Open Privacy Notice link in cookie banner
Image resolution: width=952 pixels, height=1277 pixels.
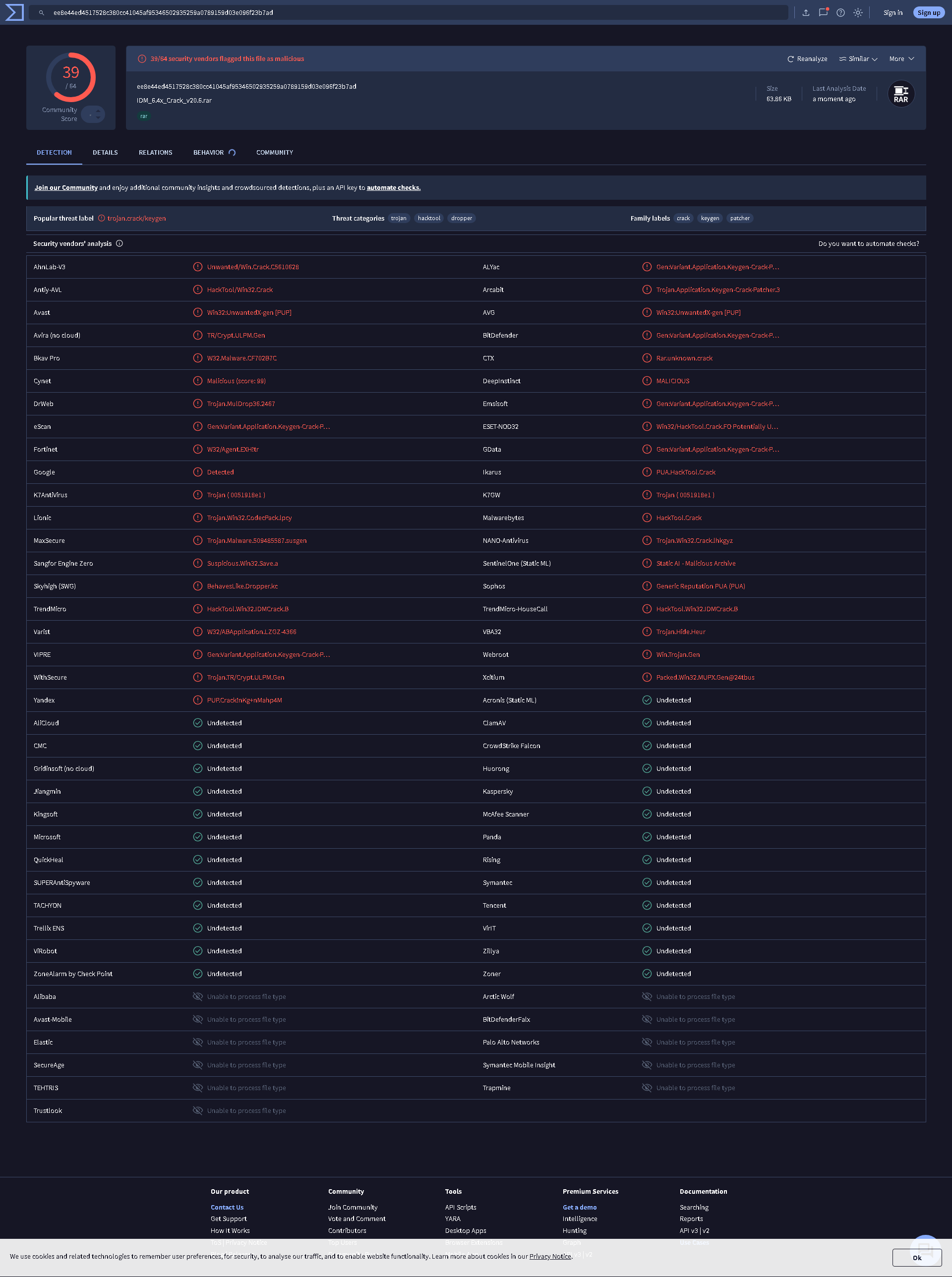550,1256
